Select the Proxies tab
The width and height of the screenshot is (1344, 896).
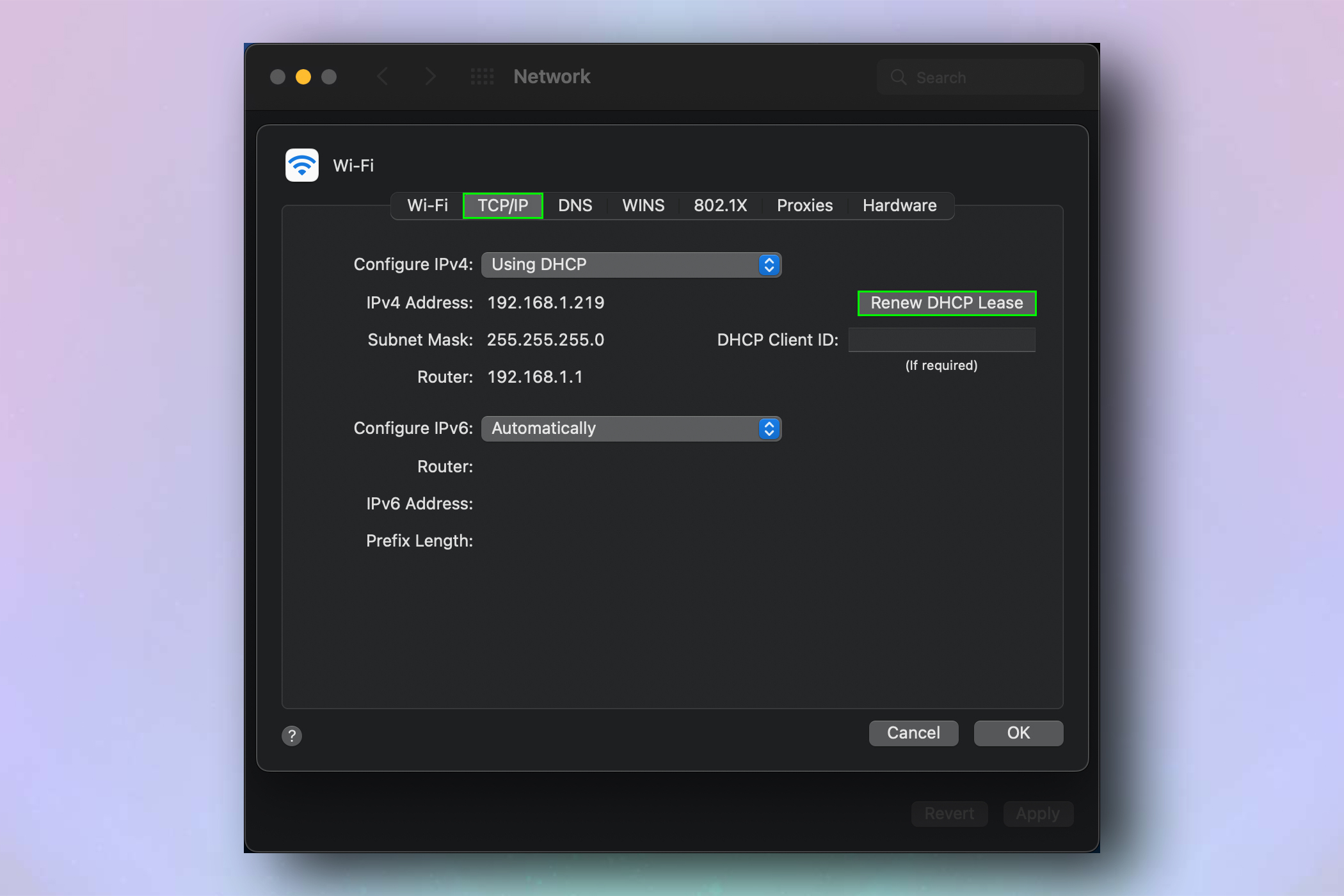804,205
